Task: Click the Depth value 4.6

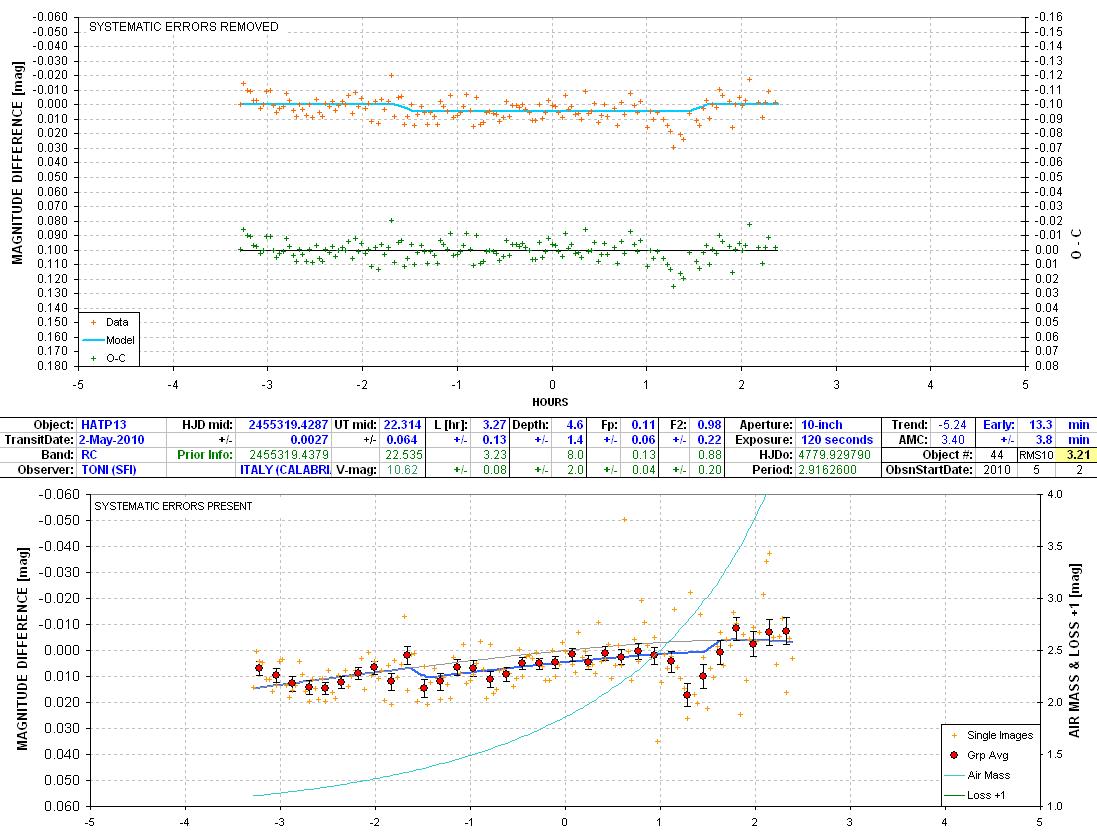Action: [574, 425]
